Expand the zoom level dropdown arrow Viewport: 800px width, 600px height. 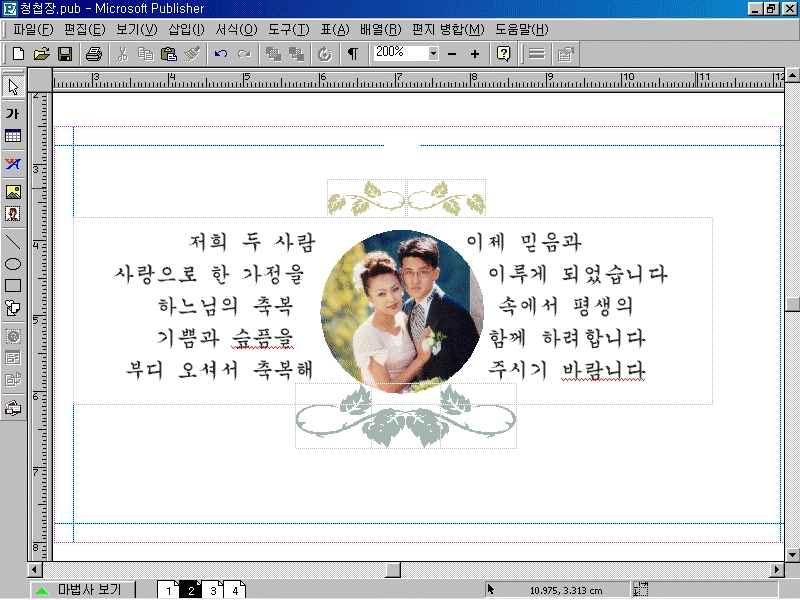tap(433, 53)
